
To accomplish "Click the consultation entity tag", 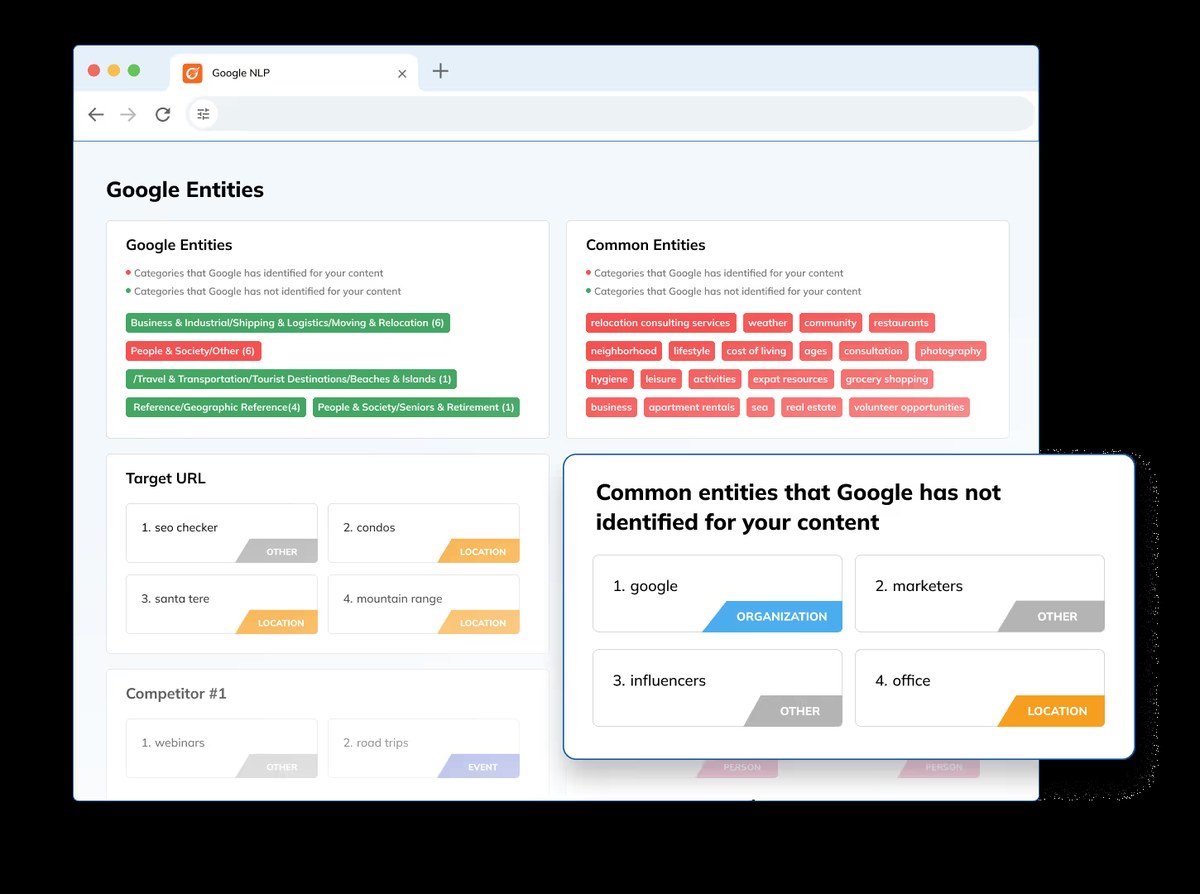I will coord(874,351).
